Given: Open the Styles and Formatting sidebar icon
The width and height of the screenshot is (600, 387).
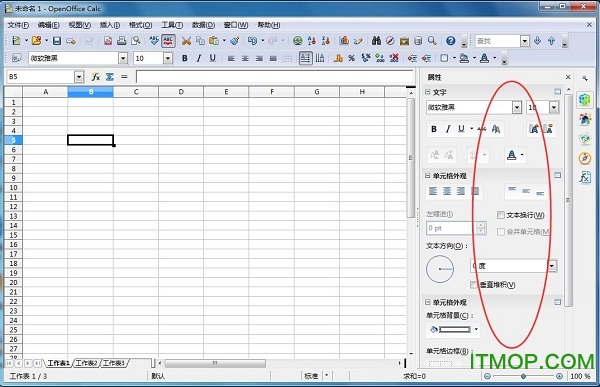Looking at the screenshot, I should 585,119.
